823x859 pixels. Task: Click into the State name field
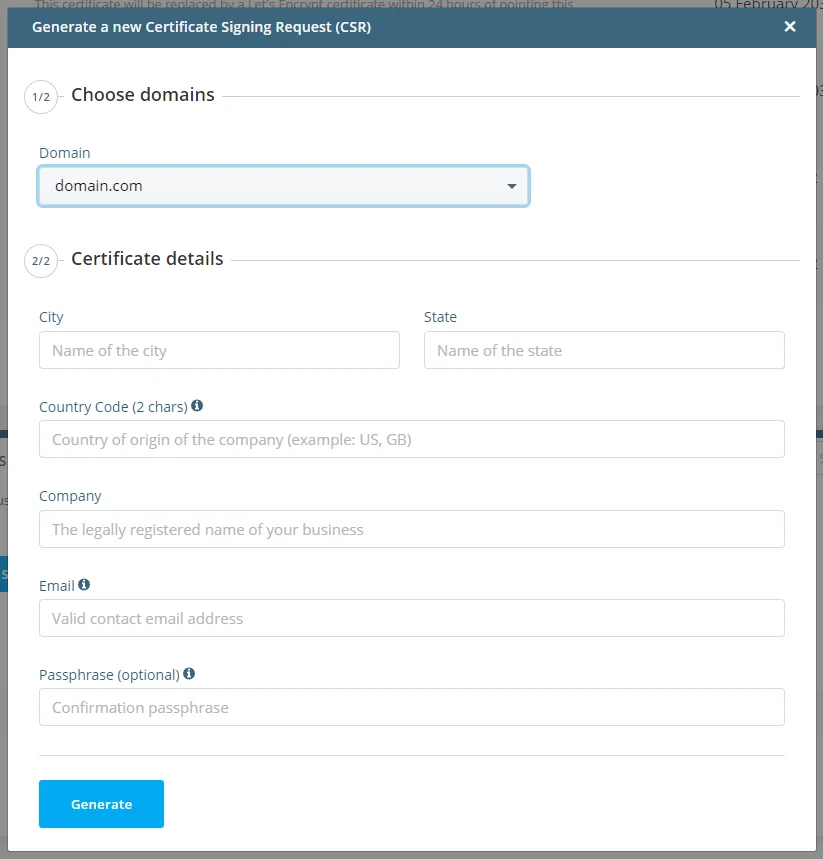[604, 351]
